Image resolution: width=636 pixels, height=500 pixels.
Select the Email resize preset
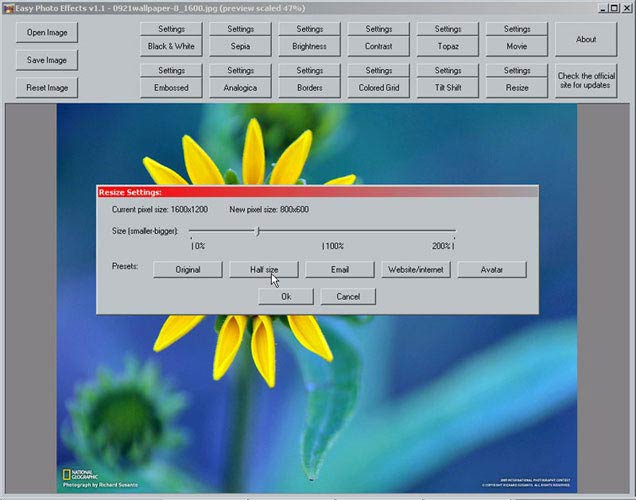pos(340,270)
